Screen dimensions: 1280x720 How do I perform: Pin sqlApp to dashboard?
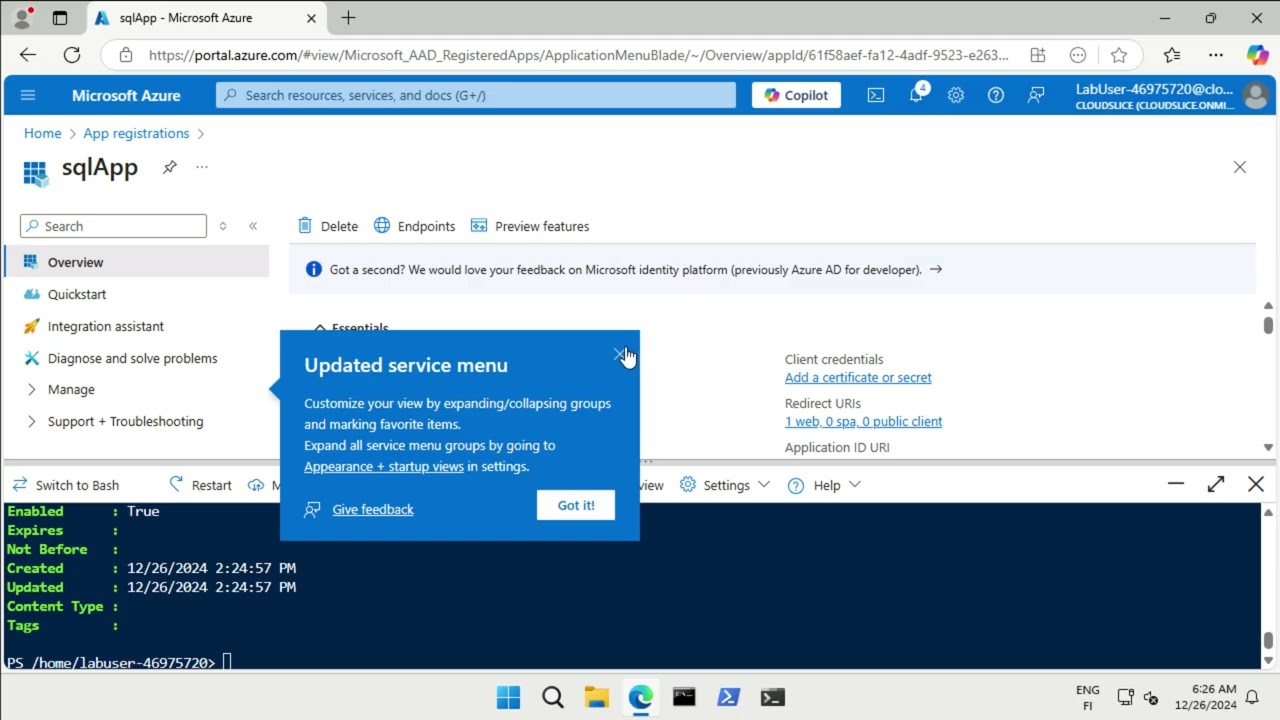[x=170, y=167]
